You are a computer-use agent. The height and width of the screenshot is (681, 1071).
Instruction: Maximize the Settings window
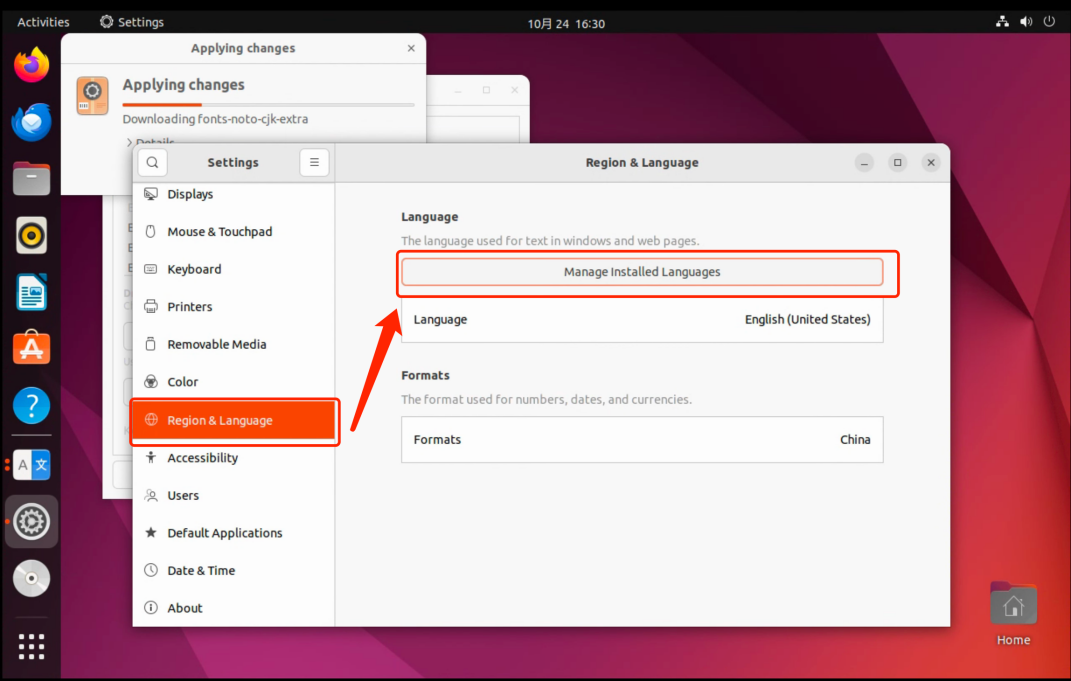(x=898, y=163)
